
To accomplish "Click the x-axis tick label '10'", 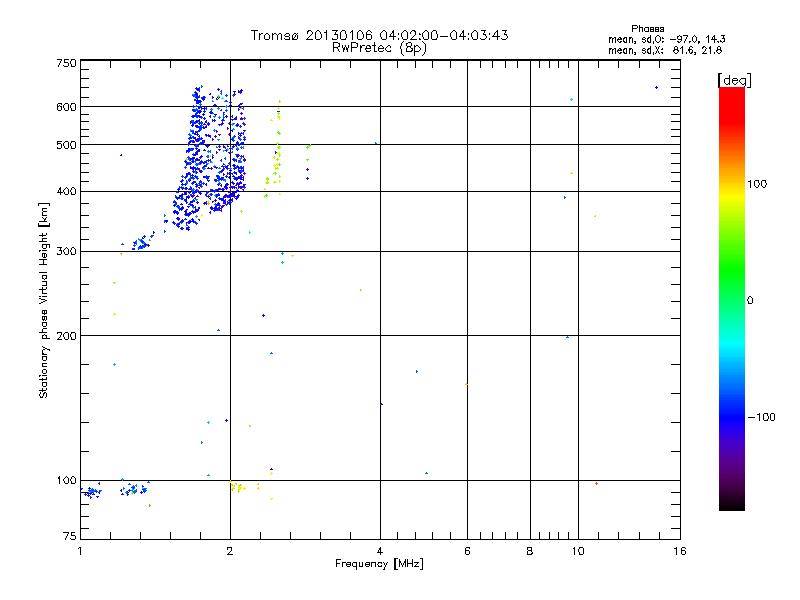I will pos(578,551).
